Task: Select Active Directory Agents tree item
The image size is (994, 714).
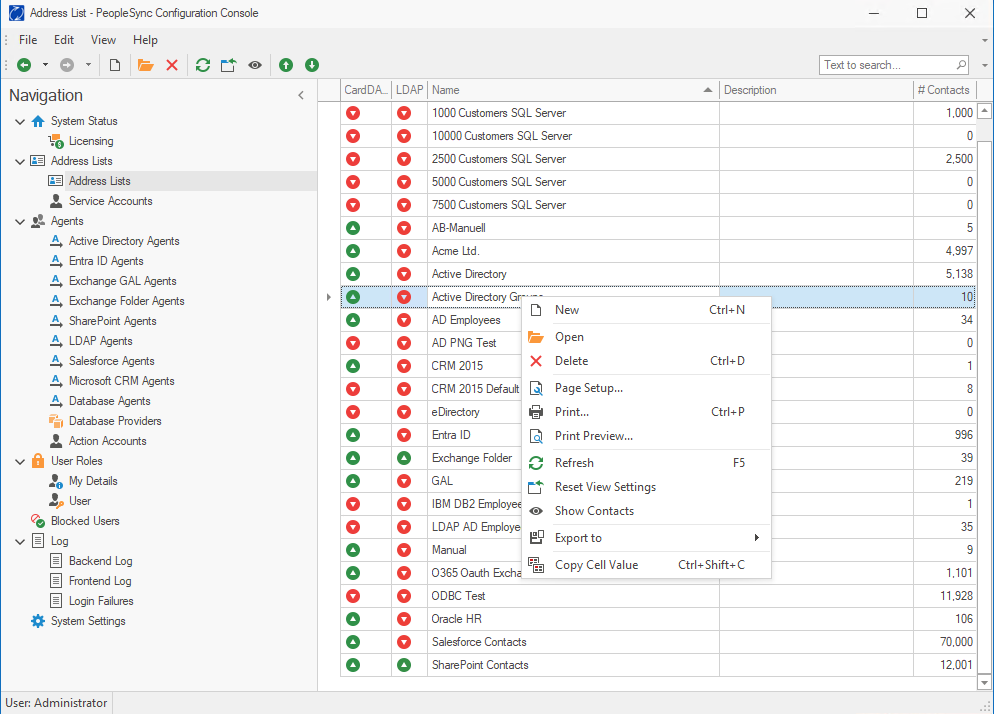Action: point(124,241)
